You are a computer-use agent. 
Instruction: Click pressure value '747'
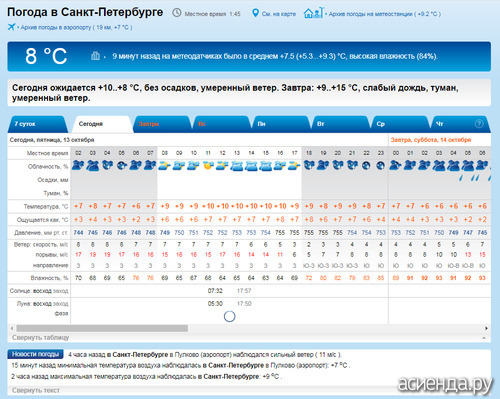point(468,232)
